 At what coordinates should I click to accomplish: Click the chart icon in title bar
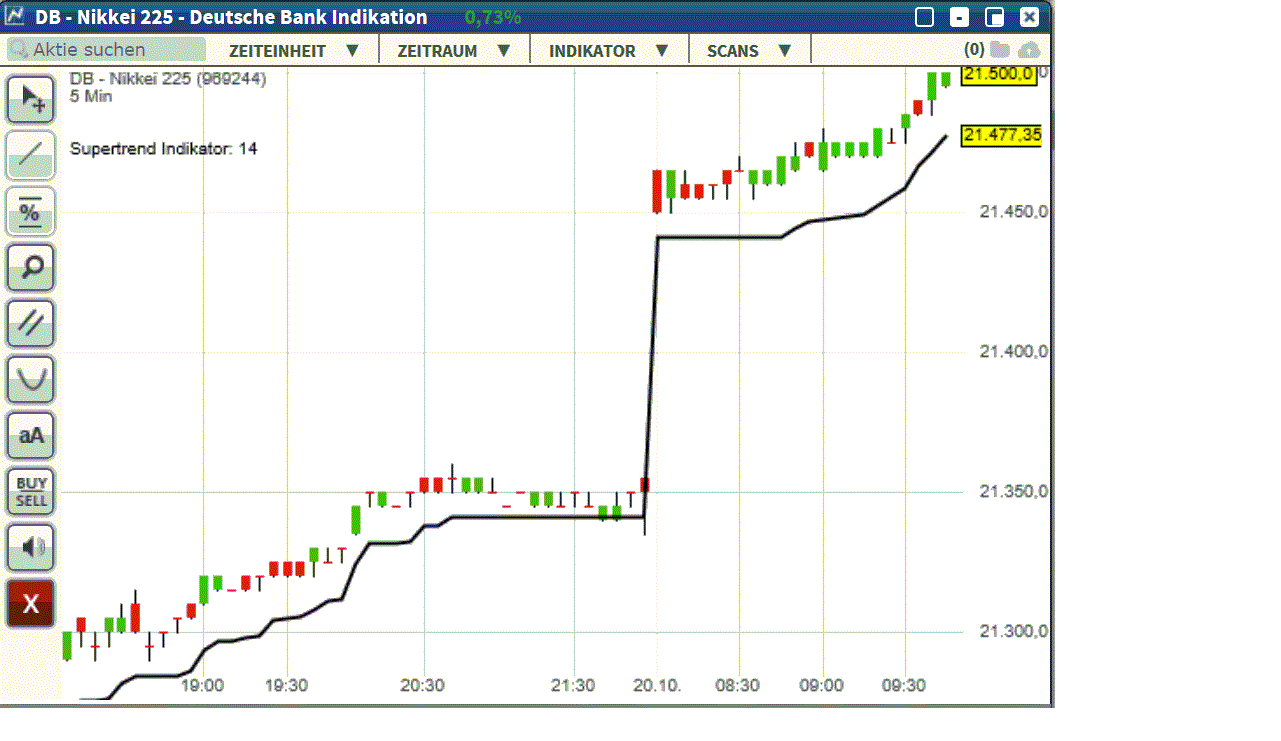click(x=15, y=17)
